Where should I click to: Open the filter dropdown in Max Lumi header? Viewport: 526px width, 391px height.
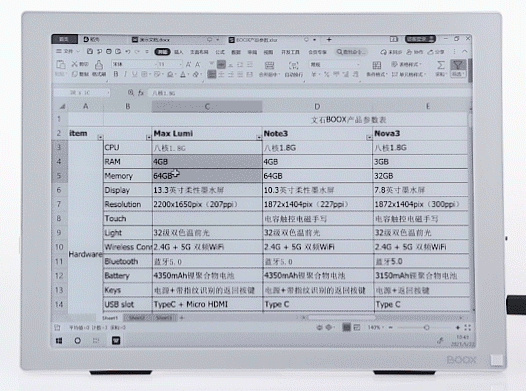point(259,137)
